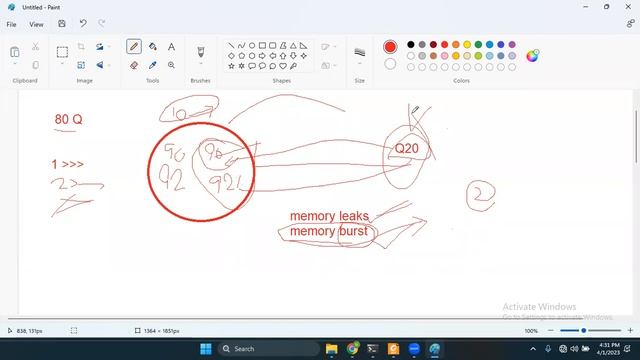Screen dimensions: 640x360
Task: Click the Copy icon
Action: click(36, 65)
